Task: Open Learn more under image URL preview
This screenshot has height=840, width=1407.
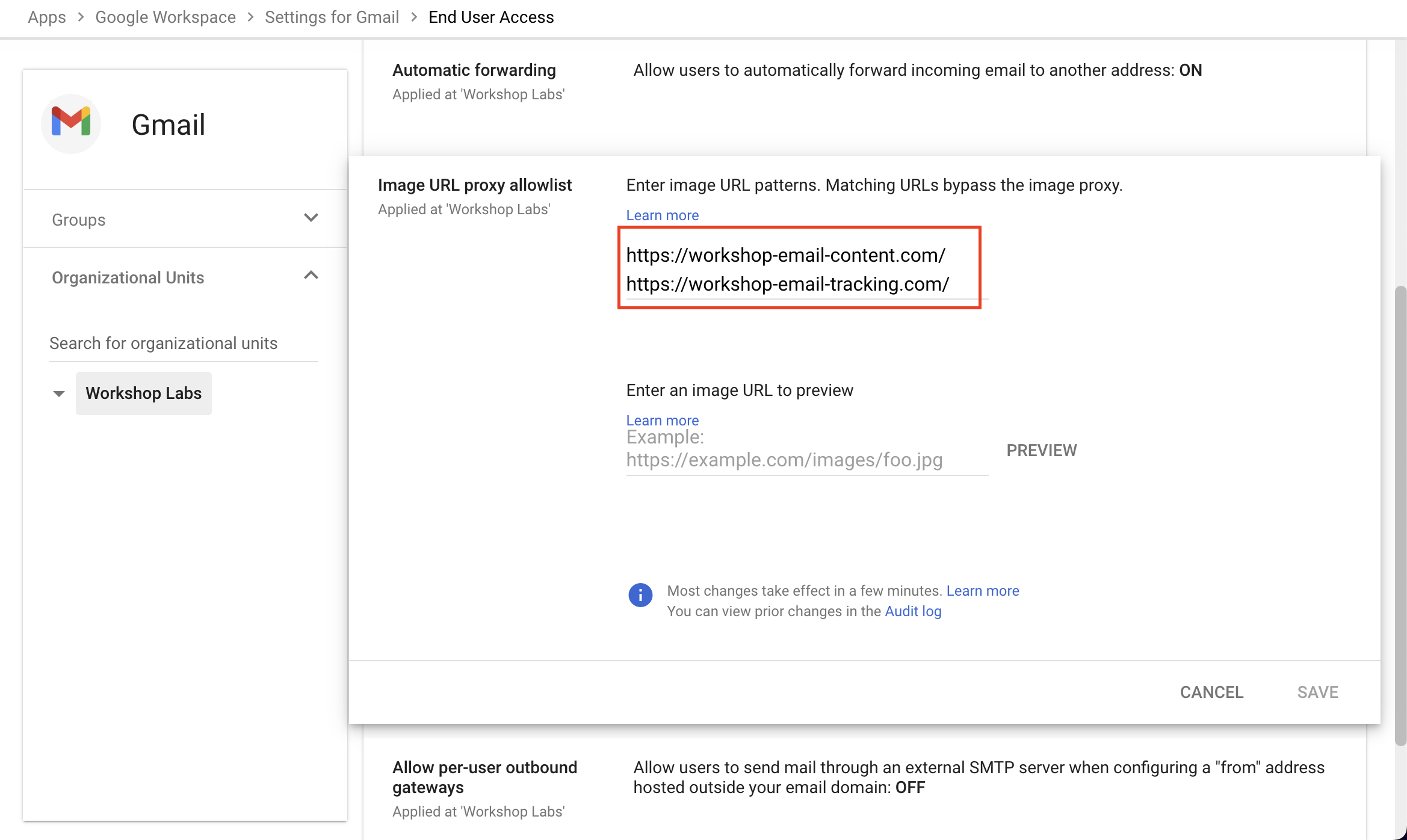Action: coord(663,421)
